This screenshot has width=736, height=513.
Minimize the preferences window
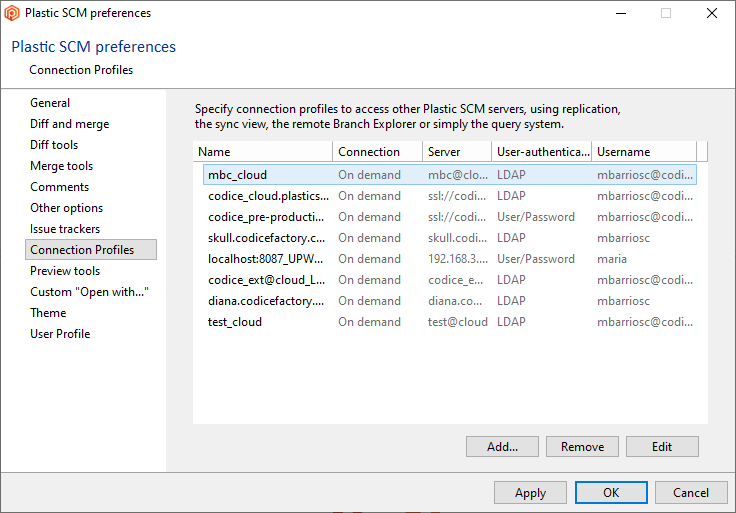[x=621, y=13]
